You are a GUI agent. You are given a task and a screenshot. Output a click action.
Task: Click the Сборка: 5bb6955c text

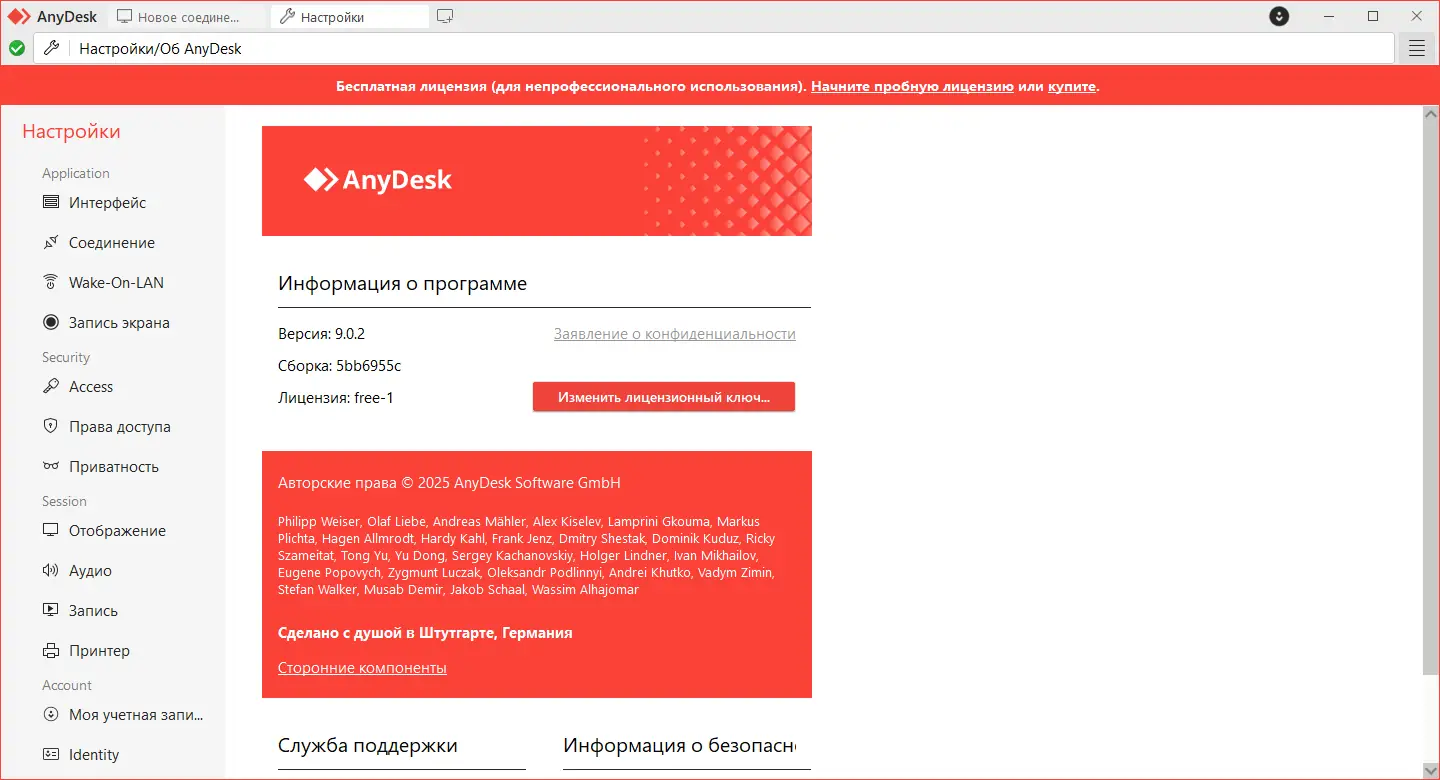339,366
